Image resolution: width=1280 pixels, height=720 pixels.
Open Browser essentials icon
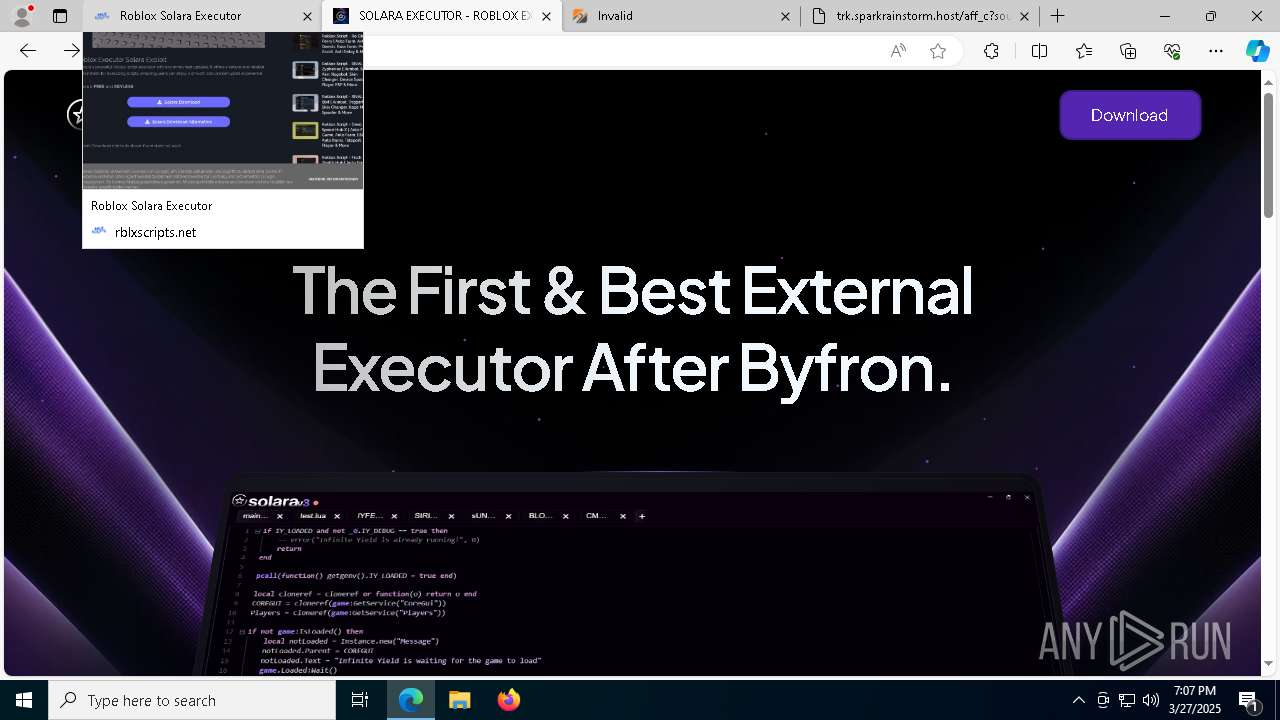[1172, 51]
